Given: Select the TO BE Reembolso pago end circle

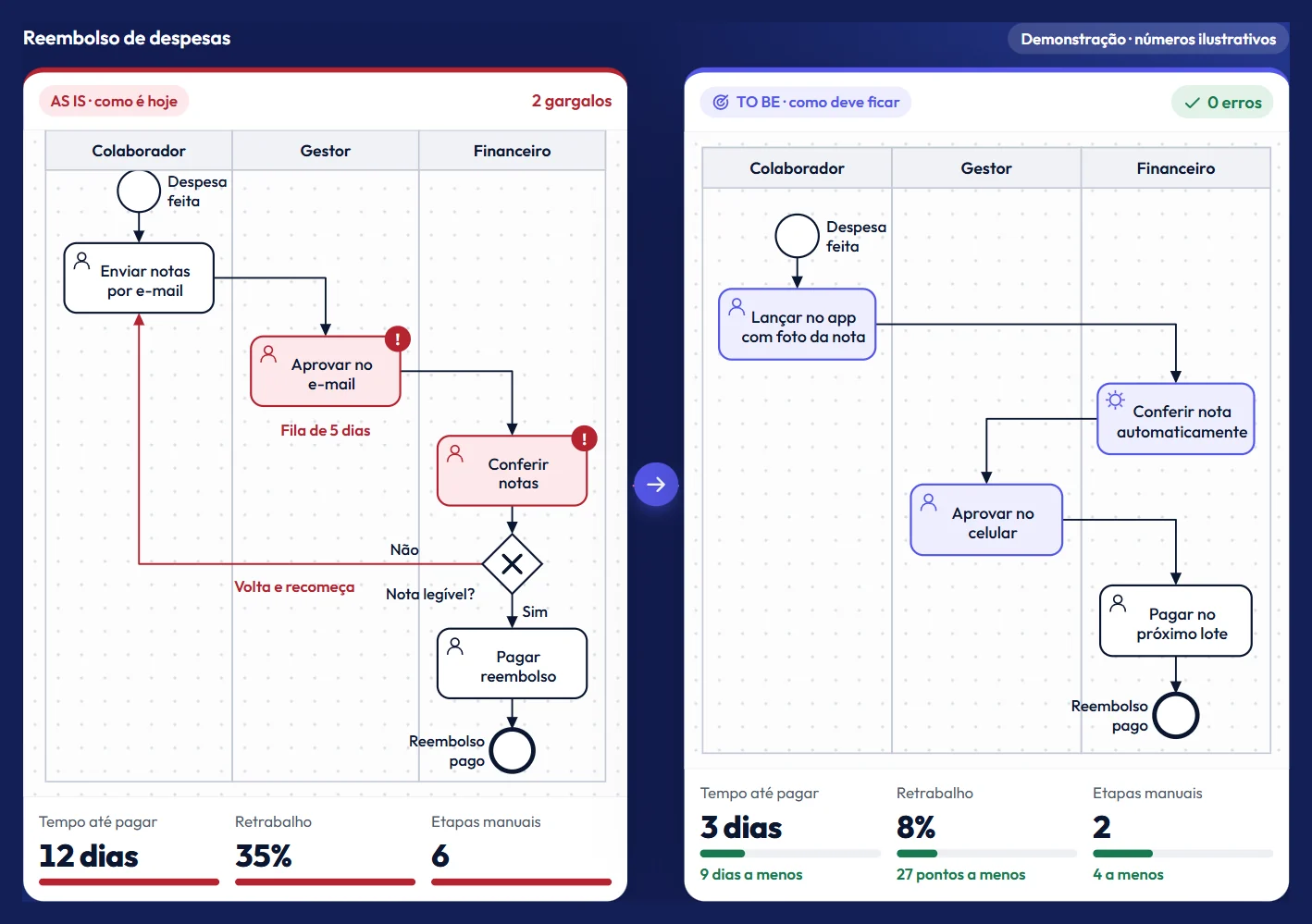Looking at the screenshot, I should [1176, 715].
